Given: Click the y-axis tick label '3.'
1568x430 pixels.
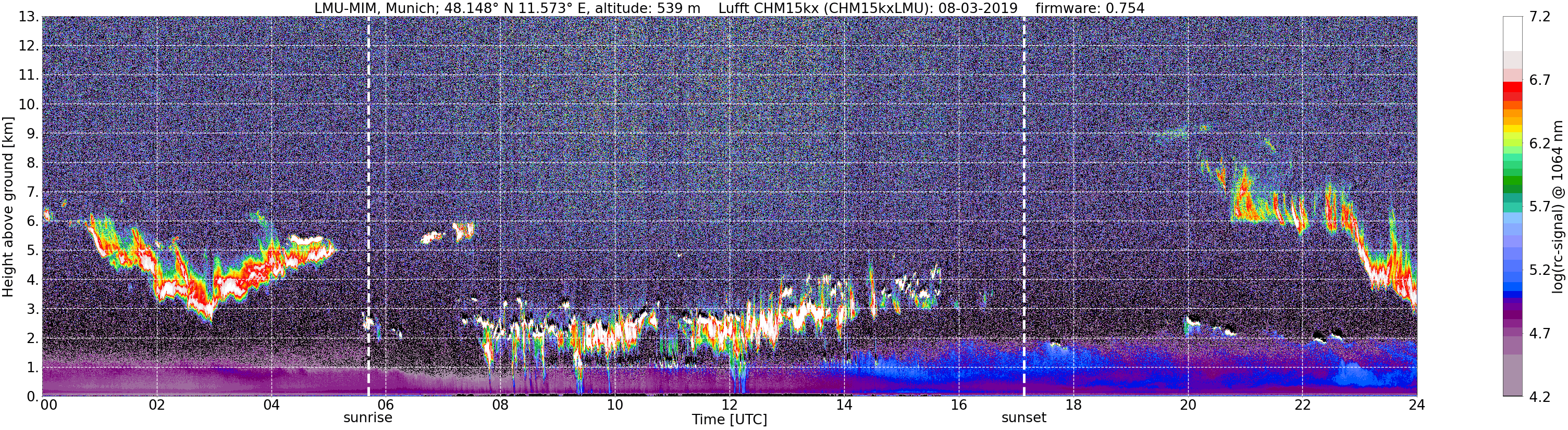Looking at the screenshot, I should pyautogui.click(x=32, y=309).
